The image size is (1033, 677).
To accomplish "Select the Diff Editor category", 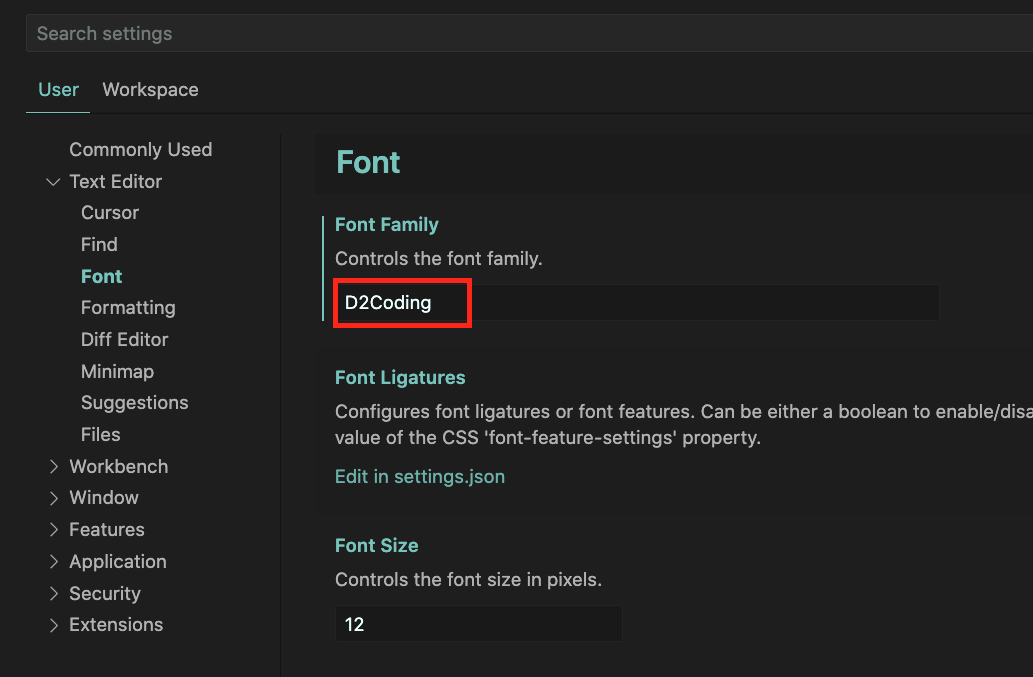I will 124,339.
